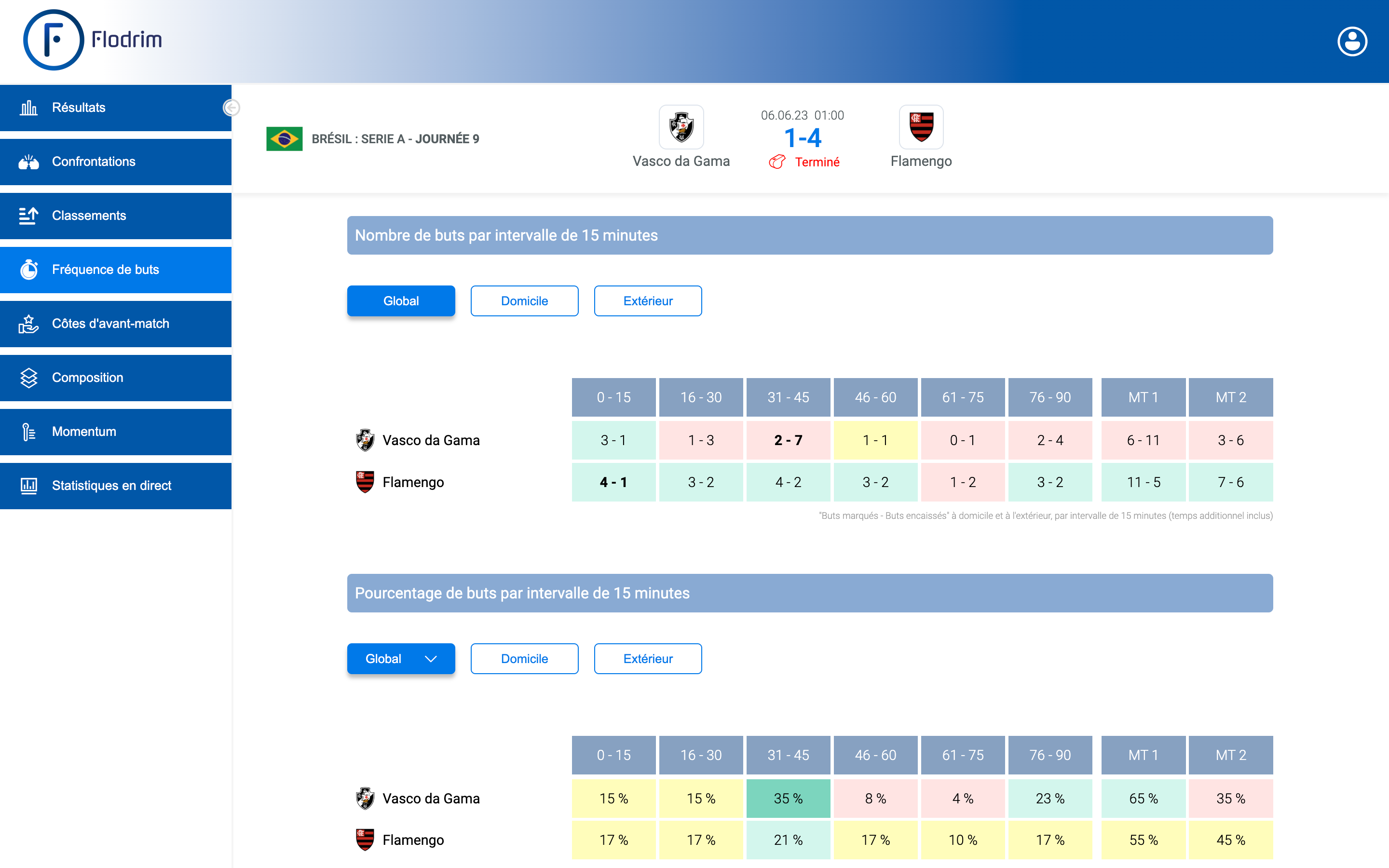Open Côtes d'avant-match section
The width and height of the screenshot is (1389, 868).
click(x=115, y=323)
